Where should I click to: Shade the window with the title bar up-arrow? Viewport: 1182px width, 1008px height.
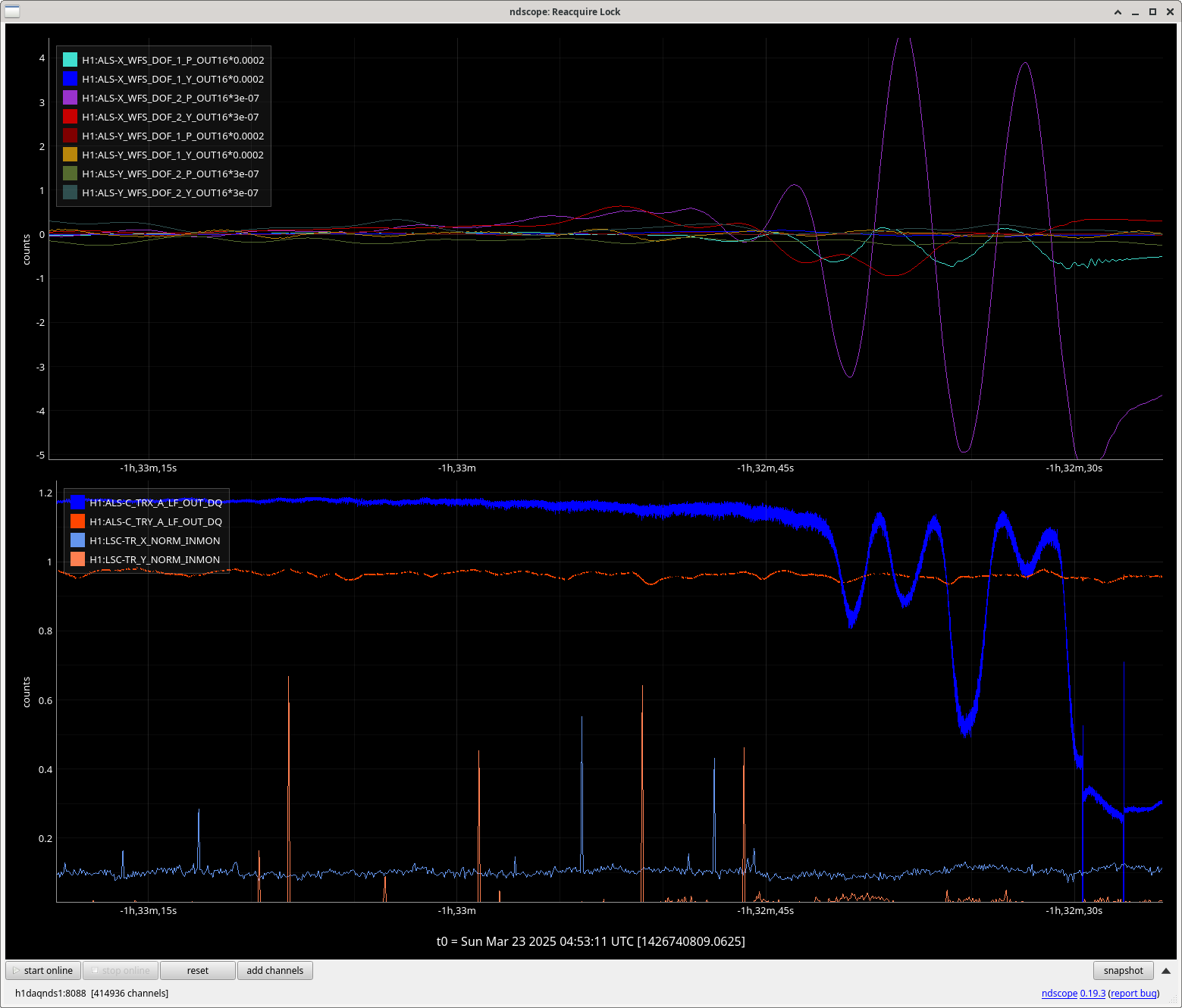coord(1118,12)
